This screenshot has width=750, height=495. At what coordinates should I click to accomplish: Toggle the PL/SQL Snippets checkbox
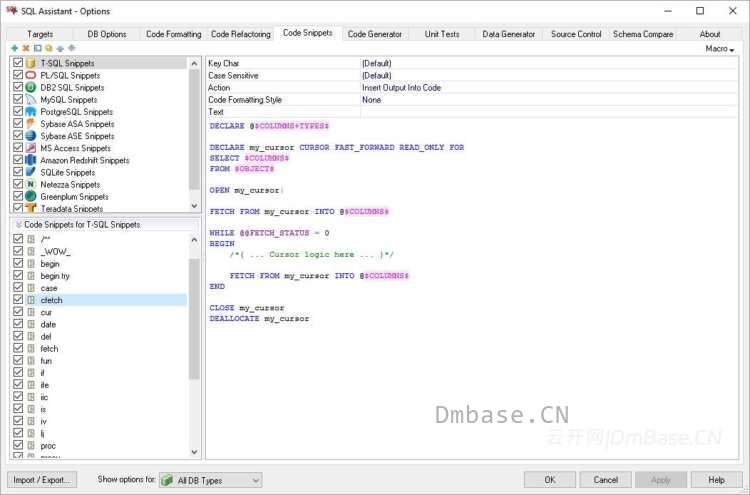(x=18, y=75)
